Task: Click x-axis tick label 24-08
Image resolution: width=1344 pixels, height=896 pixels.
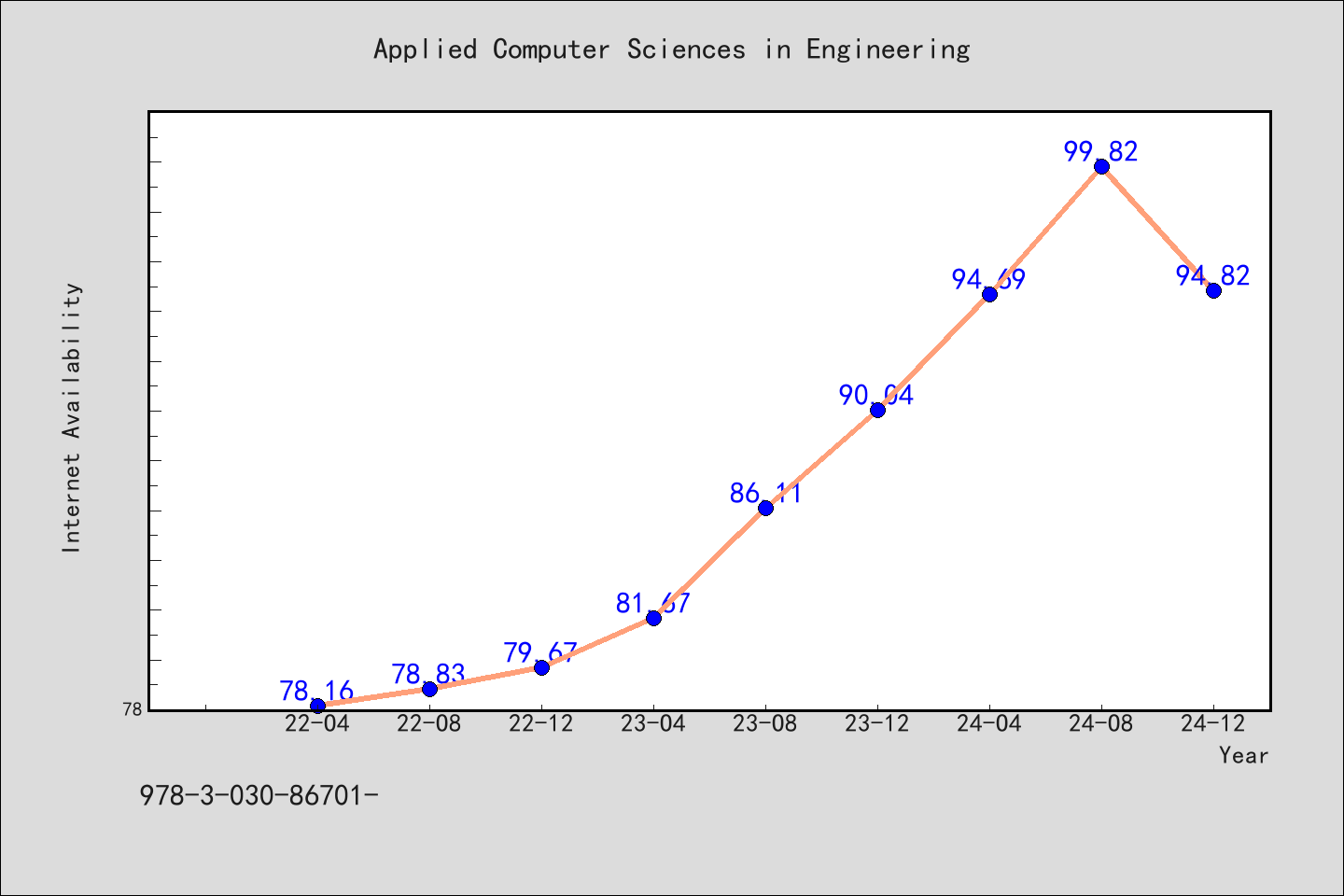Action: coord(1101,724)
